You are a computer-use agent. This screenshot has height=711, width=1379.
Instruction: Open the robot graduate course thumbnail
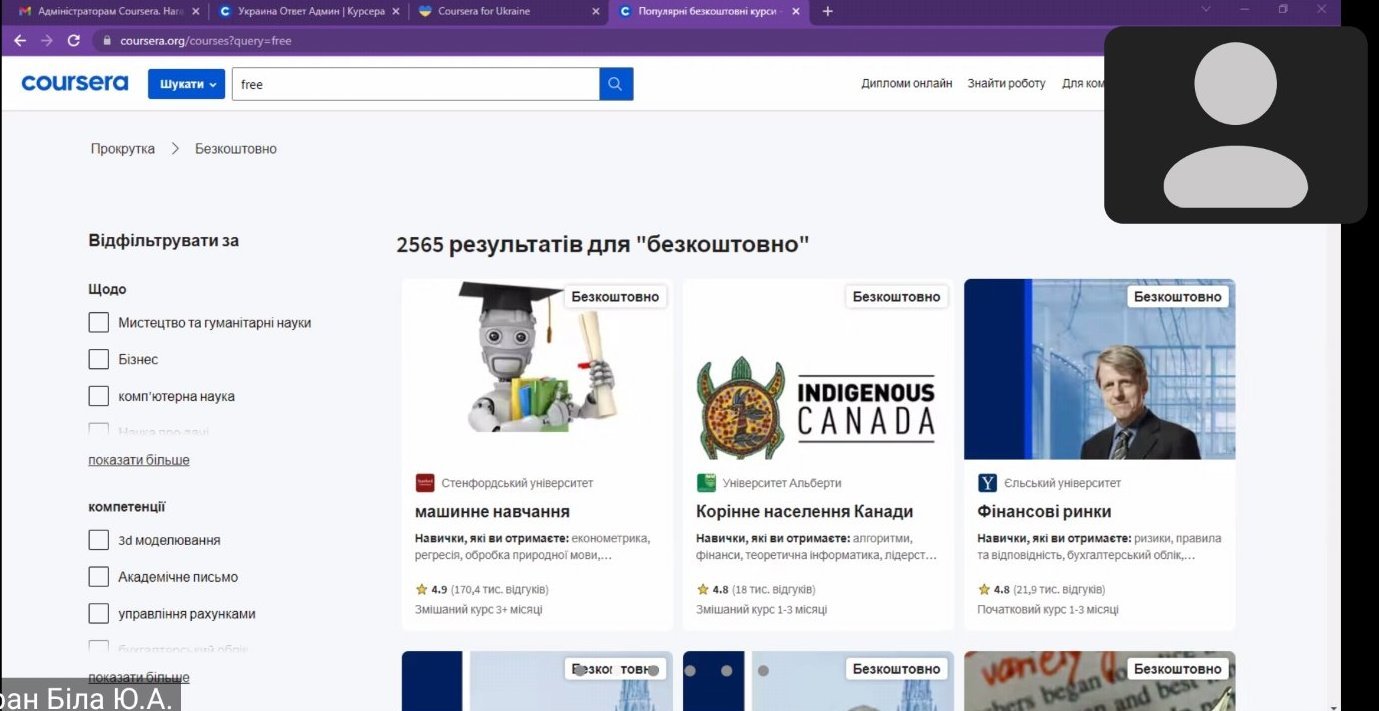click(537, 369)
